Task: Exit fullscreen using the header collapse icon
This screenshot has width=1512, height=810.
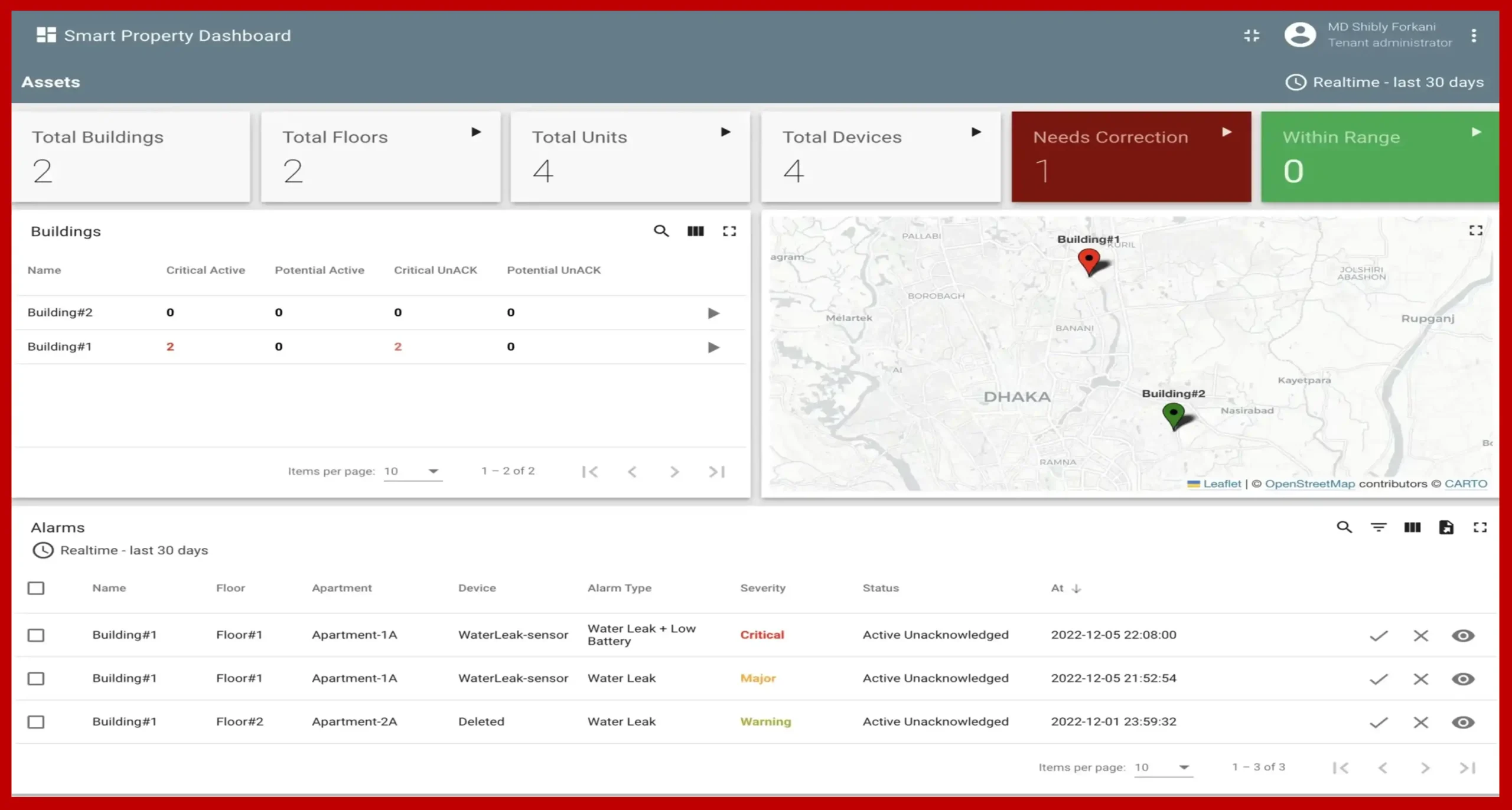Action: 1252,35
